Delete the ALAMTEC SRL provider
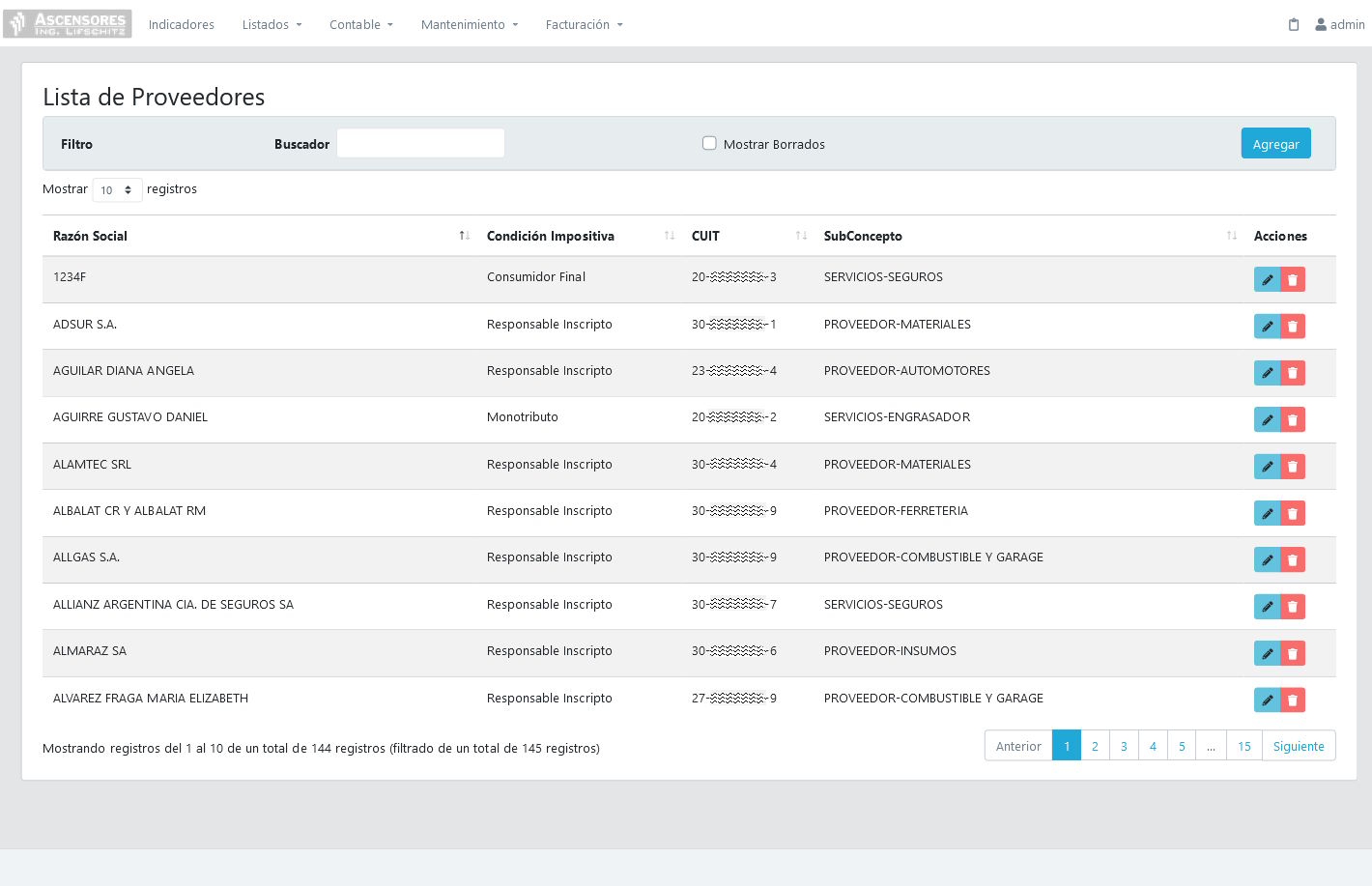The height and width of the screenshot is (886, 1372). click(1293, 467)
